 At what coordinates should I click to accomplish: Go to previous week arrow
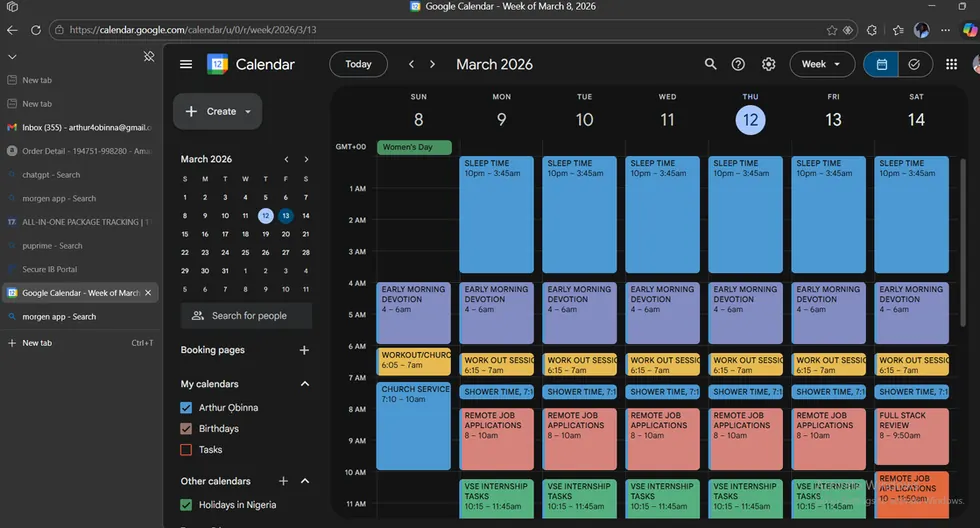tap(411, 64)
